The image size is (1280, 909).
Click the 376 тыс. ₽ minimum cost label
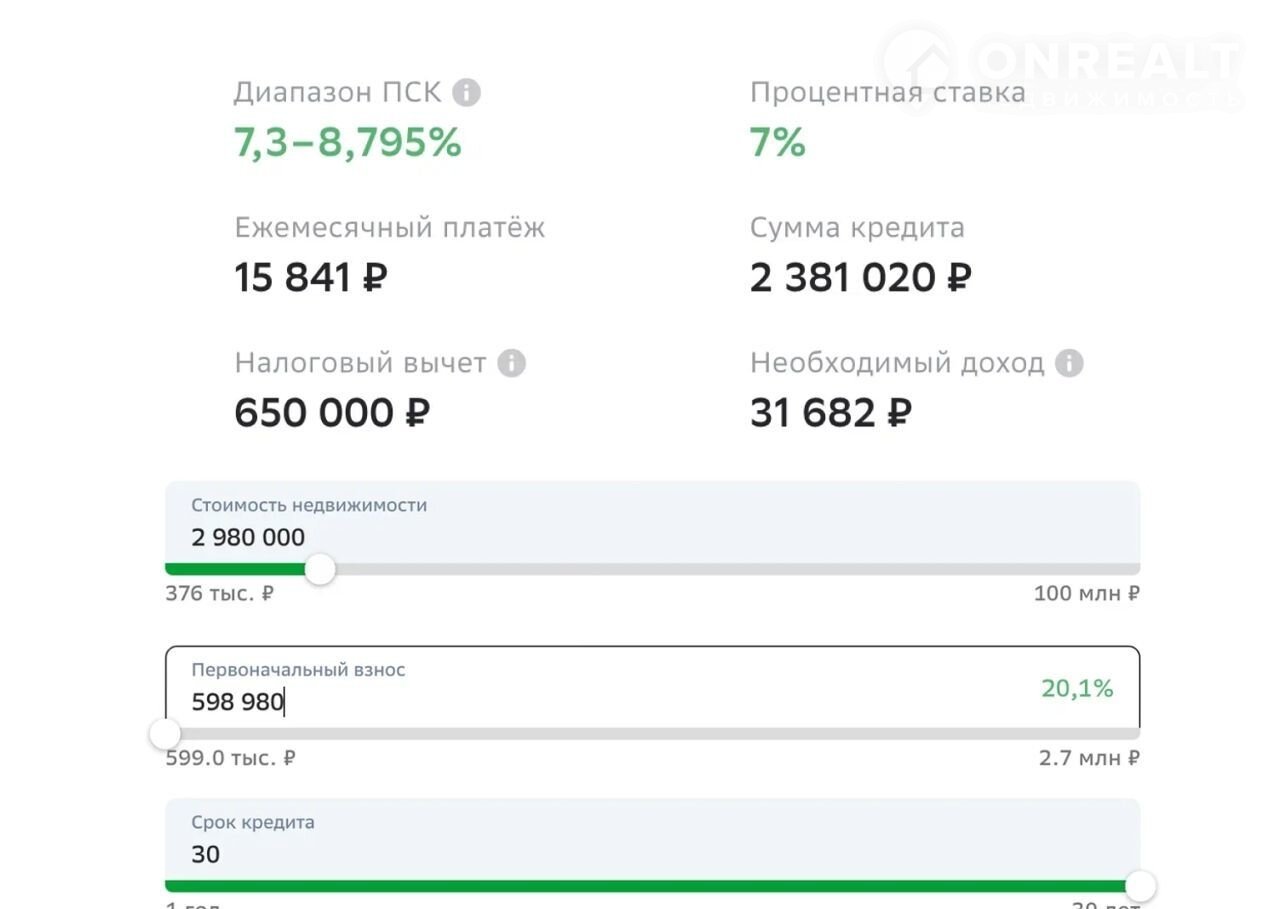[x=220, y=593]
